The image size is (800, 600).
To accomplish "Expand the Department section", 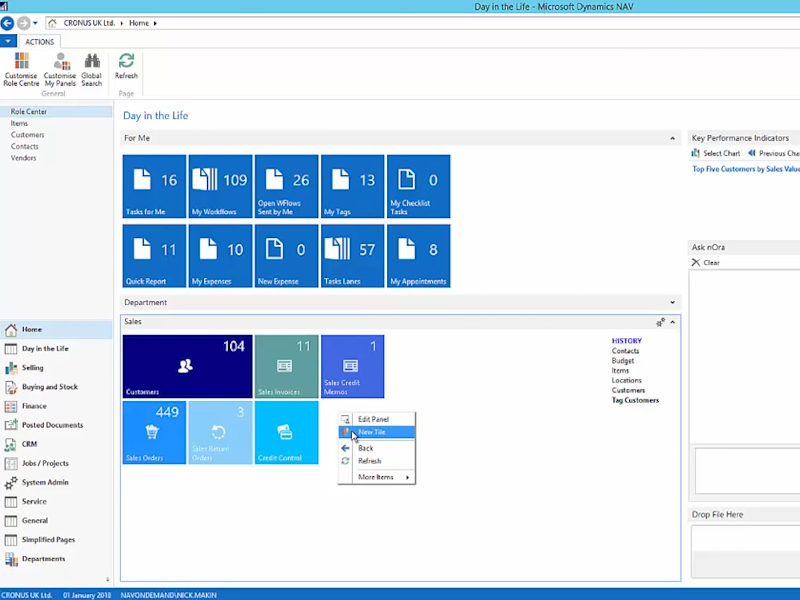I will (672, 303).
